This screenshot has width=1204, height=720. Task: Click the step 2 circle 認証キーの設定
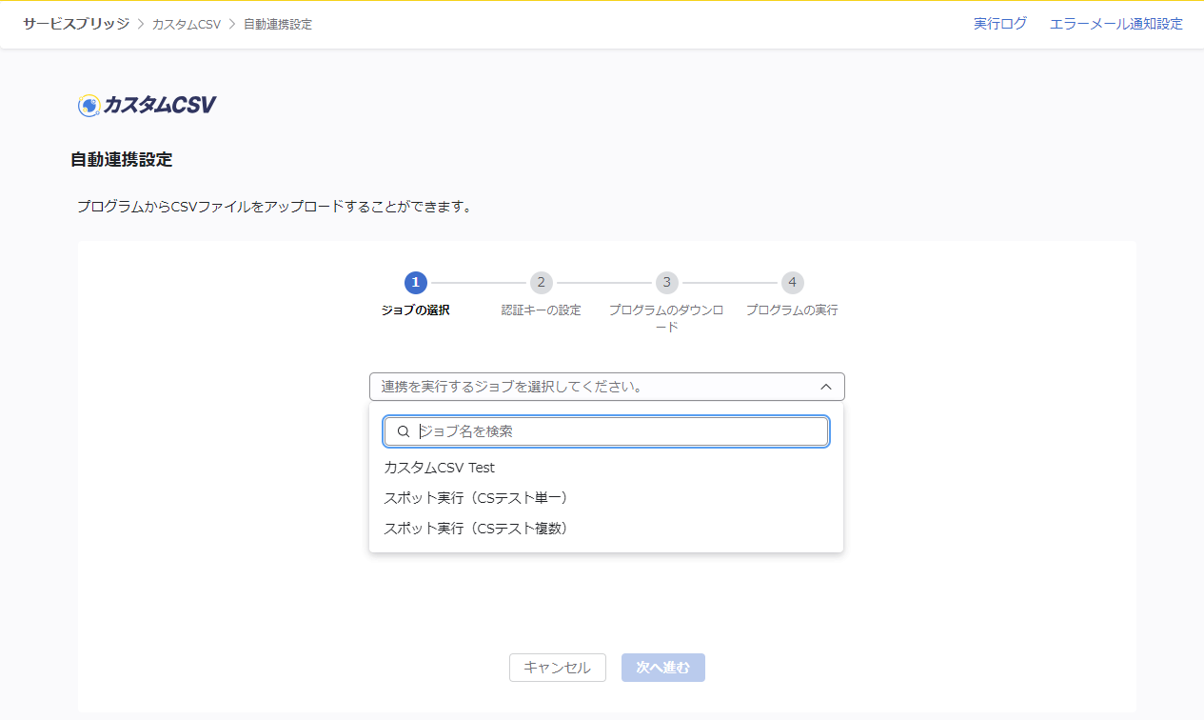click(x=541, y=283)
